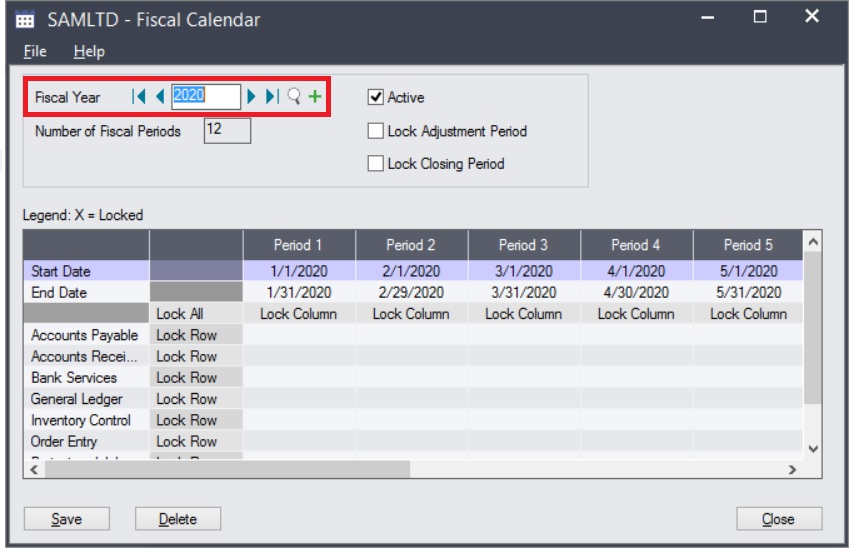This screenshot has width=854, height=553.
Task: Enable Lock Closing Period
Action: click(x=375, y=163)
